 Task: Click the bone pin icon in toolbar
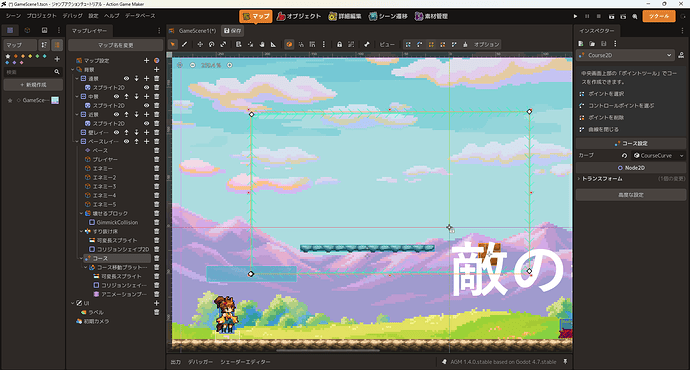point(367,44)
